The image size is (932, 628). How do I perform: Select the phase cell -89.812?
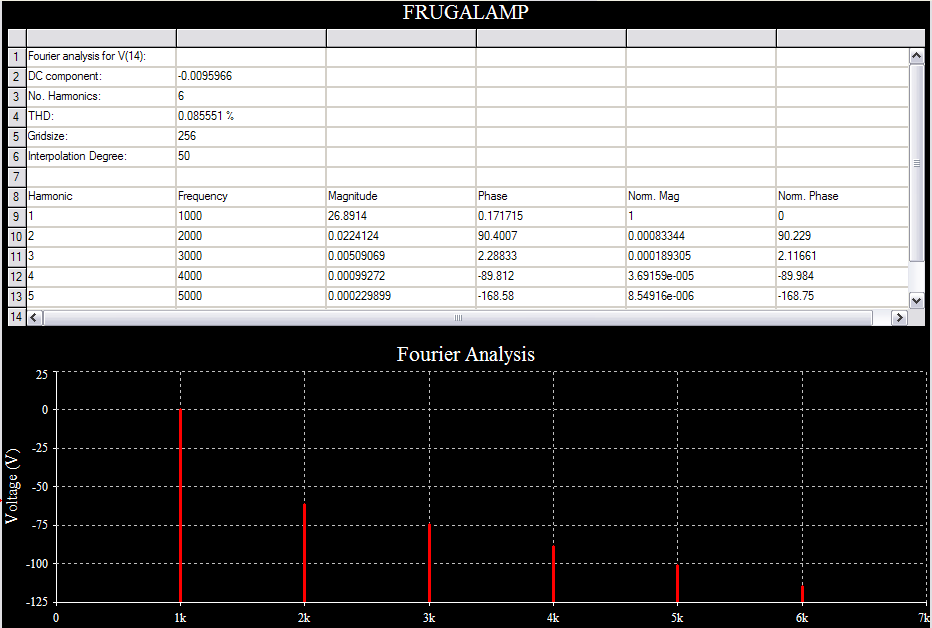point(551,277)
